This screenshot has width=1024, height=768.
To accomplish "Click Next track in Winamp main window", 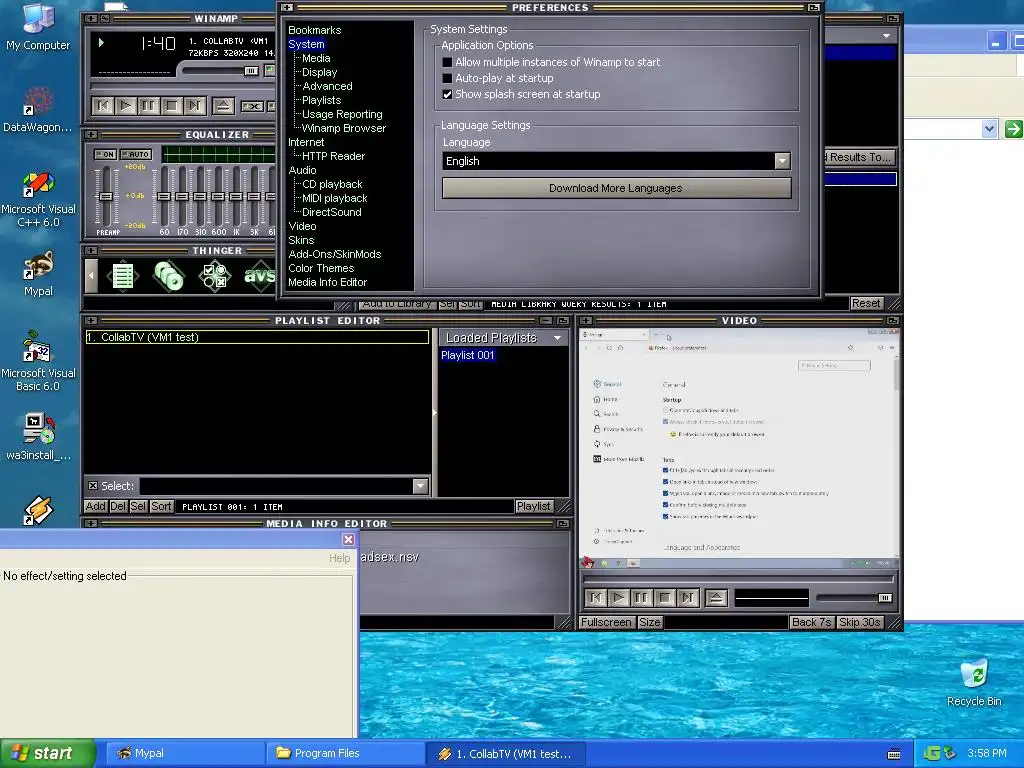I will click(195, 106).
